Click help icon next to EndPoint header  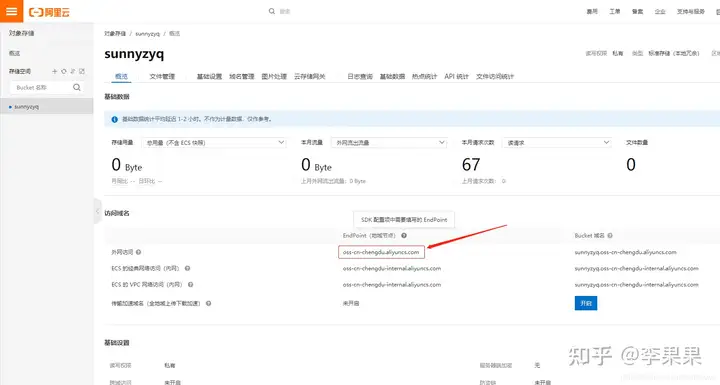(404, 235)
